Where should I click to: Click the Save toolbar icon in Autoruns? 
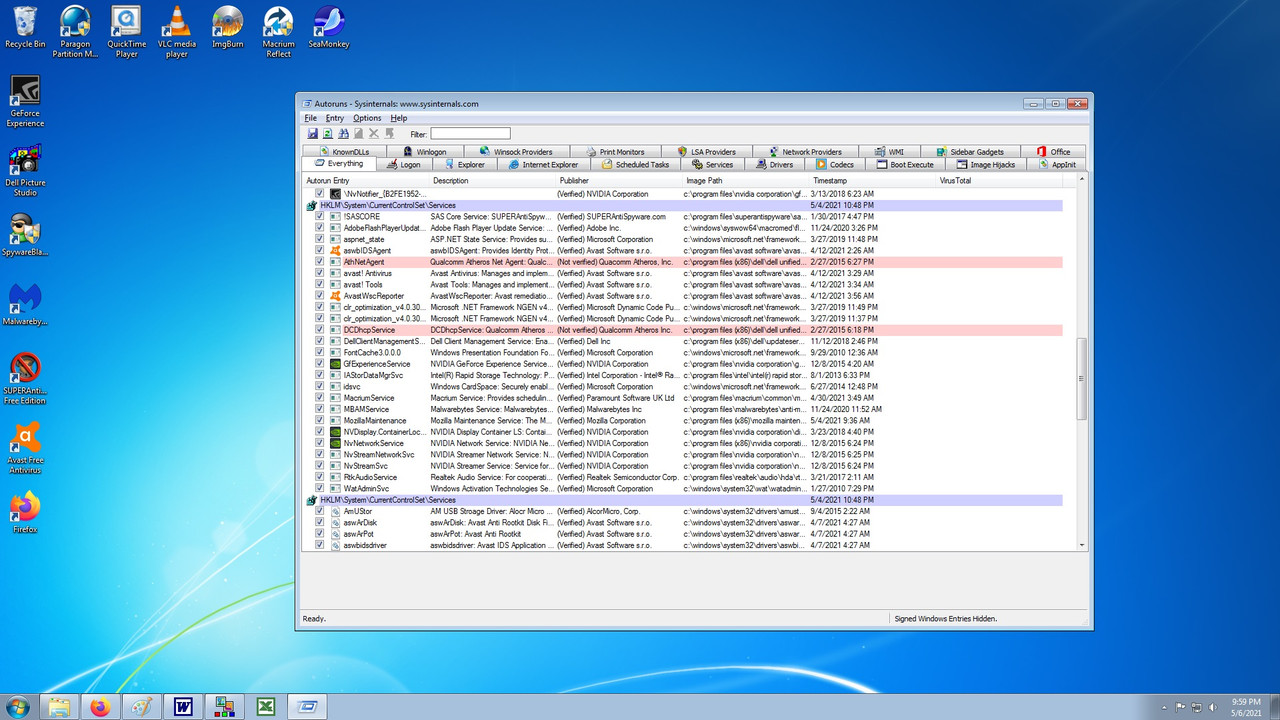[x=313, y=133]
